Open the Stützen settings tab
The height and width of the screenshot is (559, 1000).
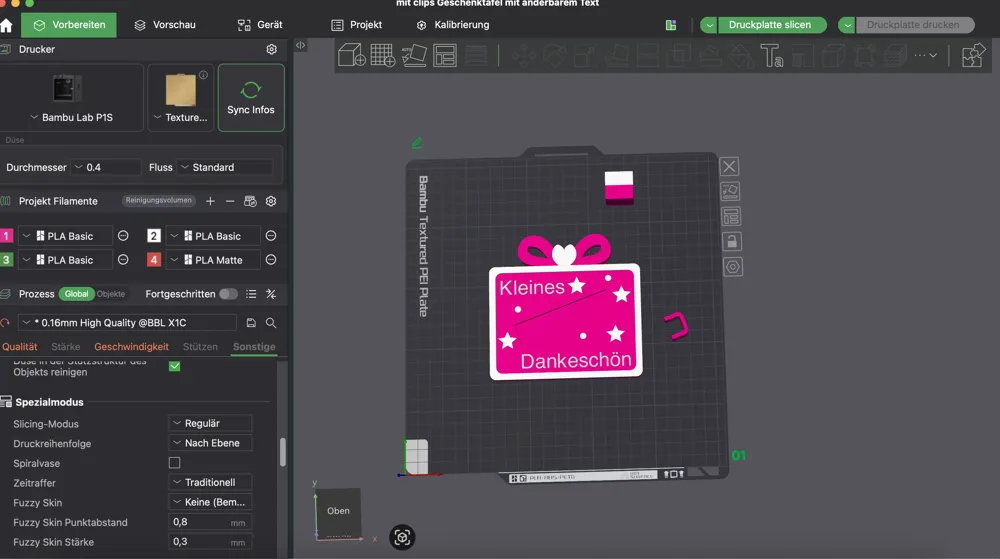(200, 347)
